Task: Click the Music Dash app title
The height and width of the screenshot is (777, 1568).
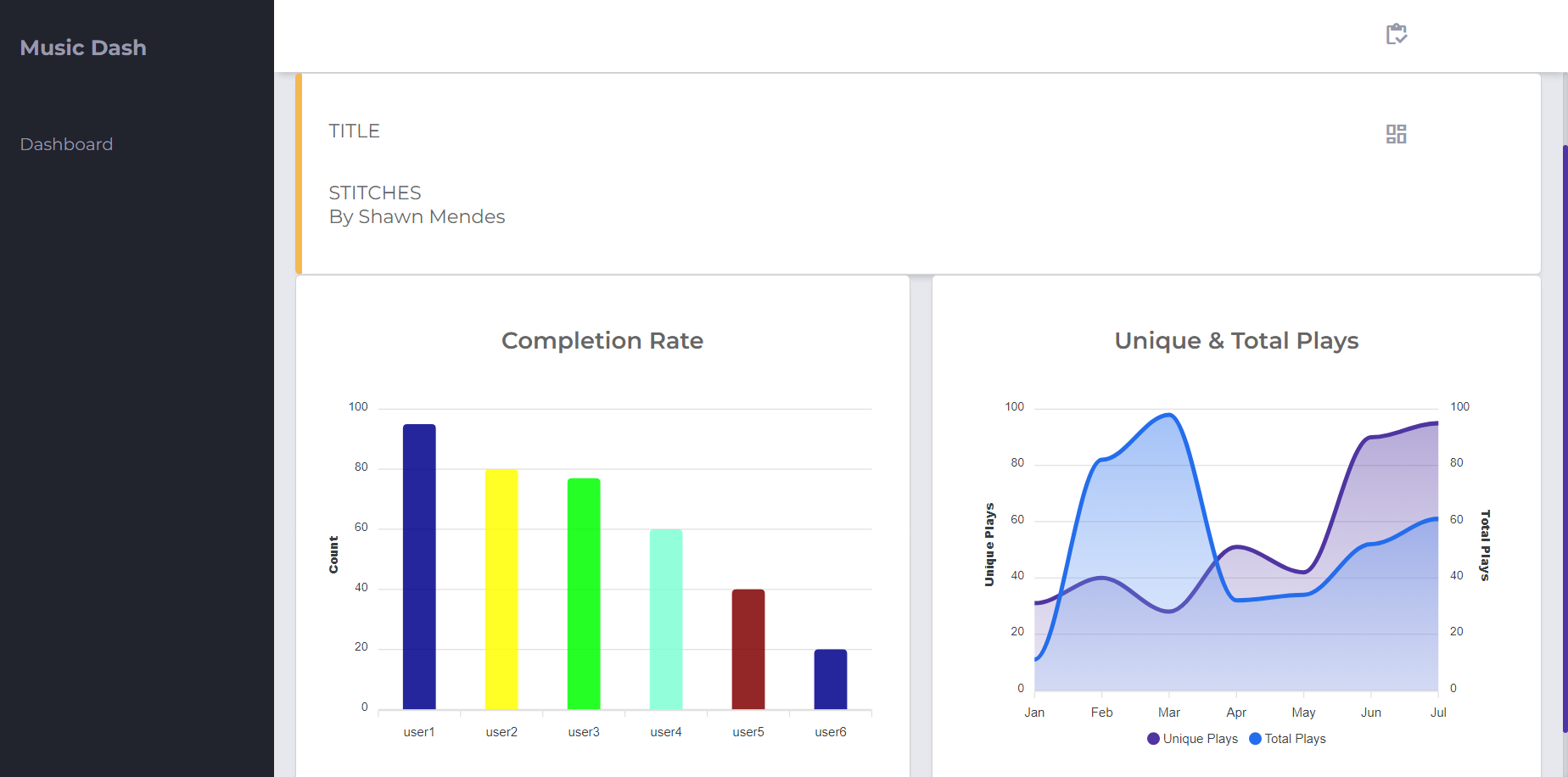Action: [82, 48]
